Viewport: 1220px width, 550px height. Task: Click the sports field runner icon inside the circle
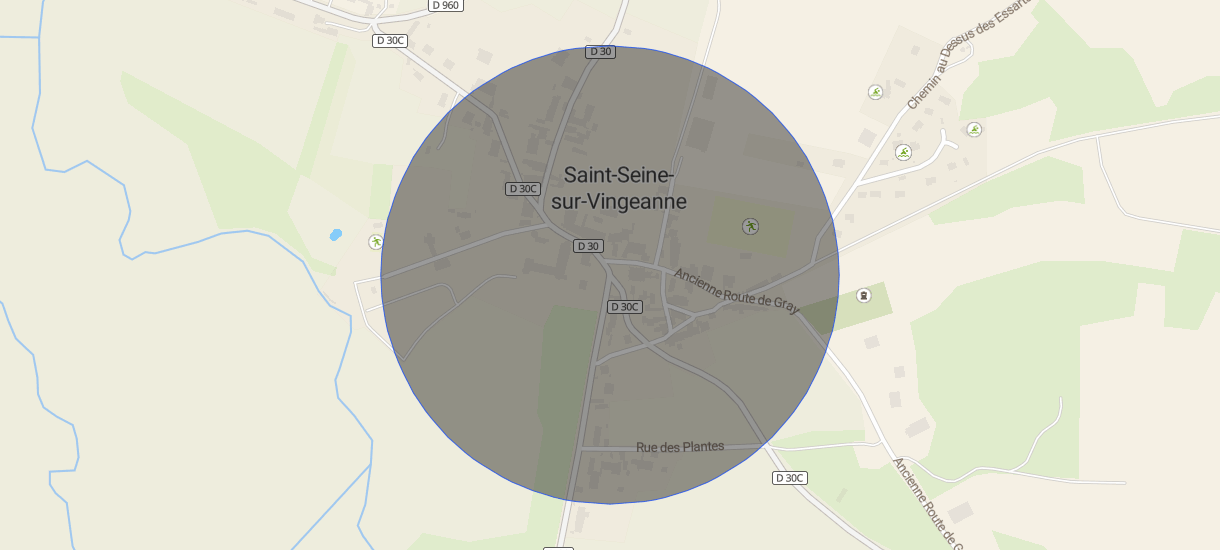[750, 226]
